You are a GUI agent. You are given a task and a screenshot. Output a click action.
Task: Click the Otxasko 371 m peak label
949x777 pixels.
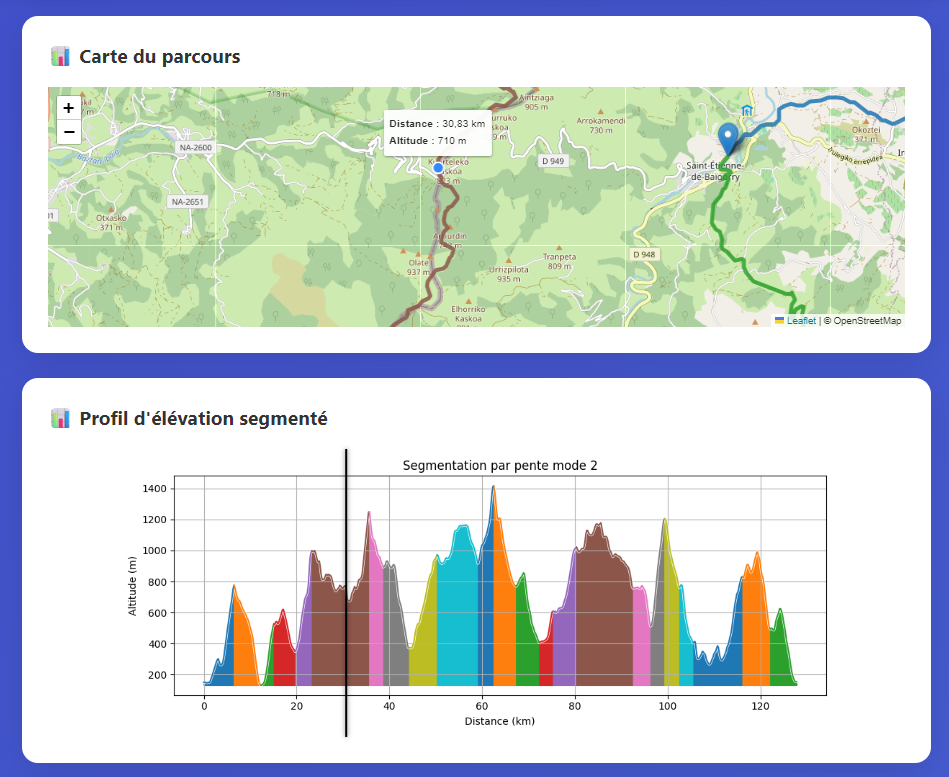click(x=111, y=222)
